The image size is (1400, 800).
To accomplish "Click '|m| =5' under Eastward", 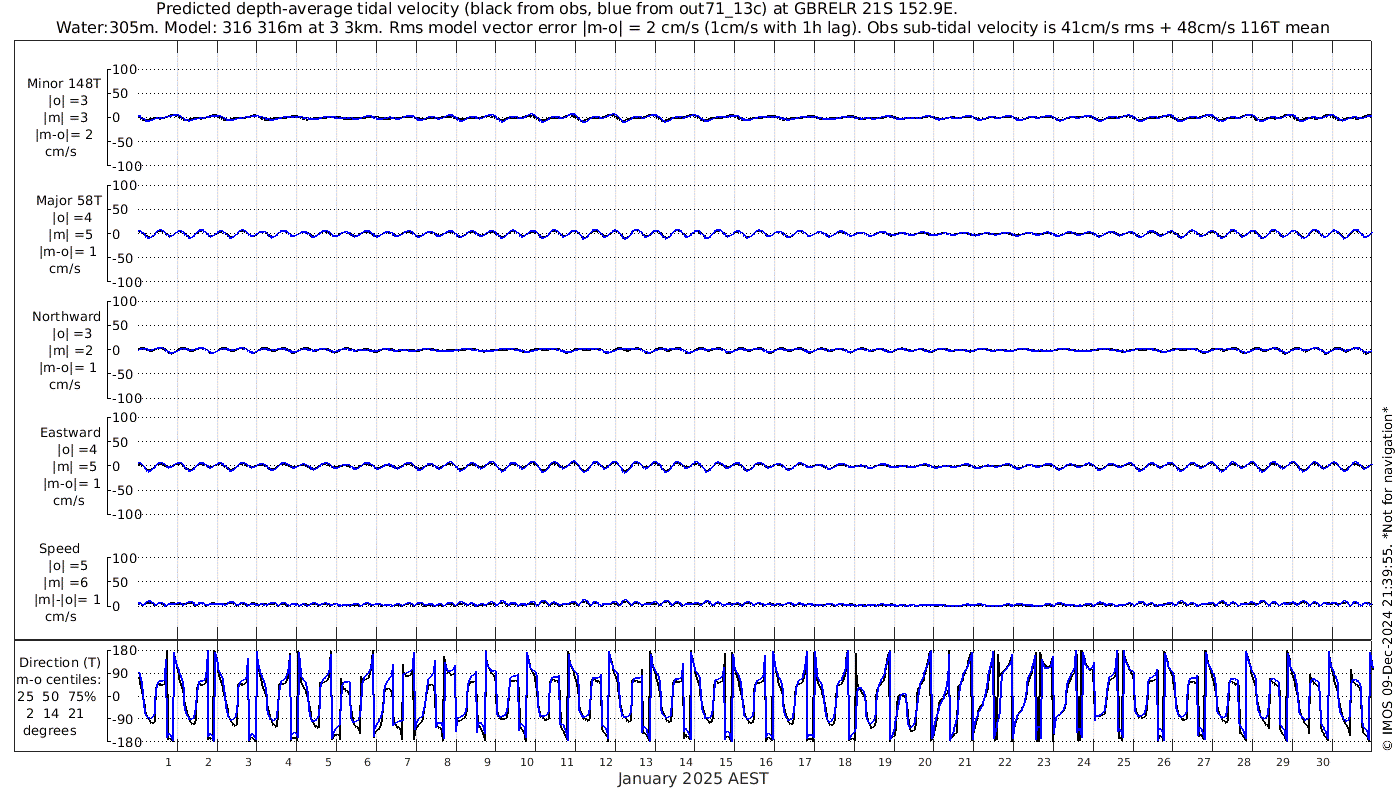I will [74, 466].
